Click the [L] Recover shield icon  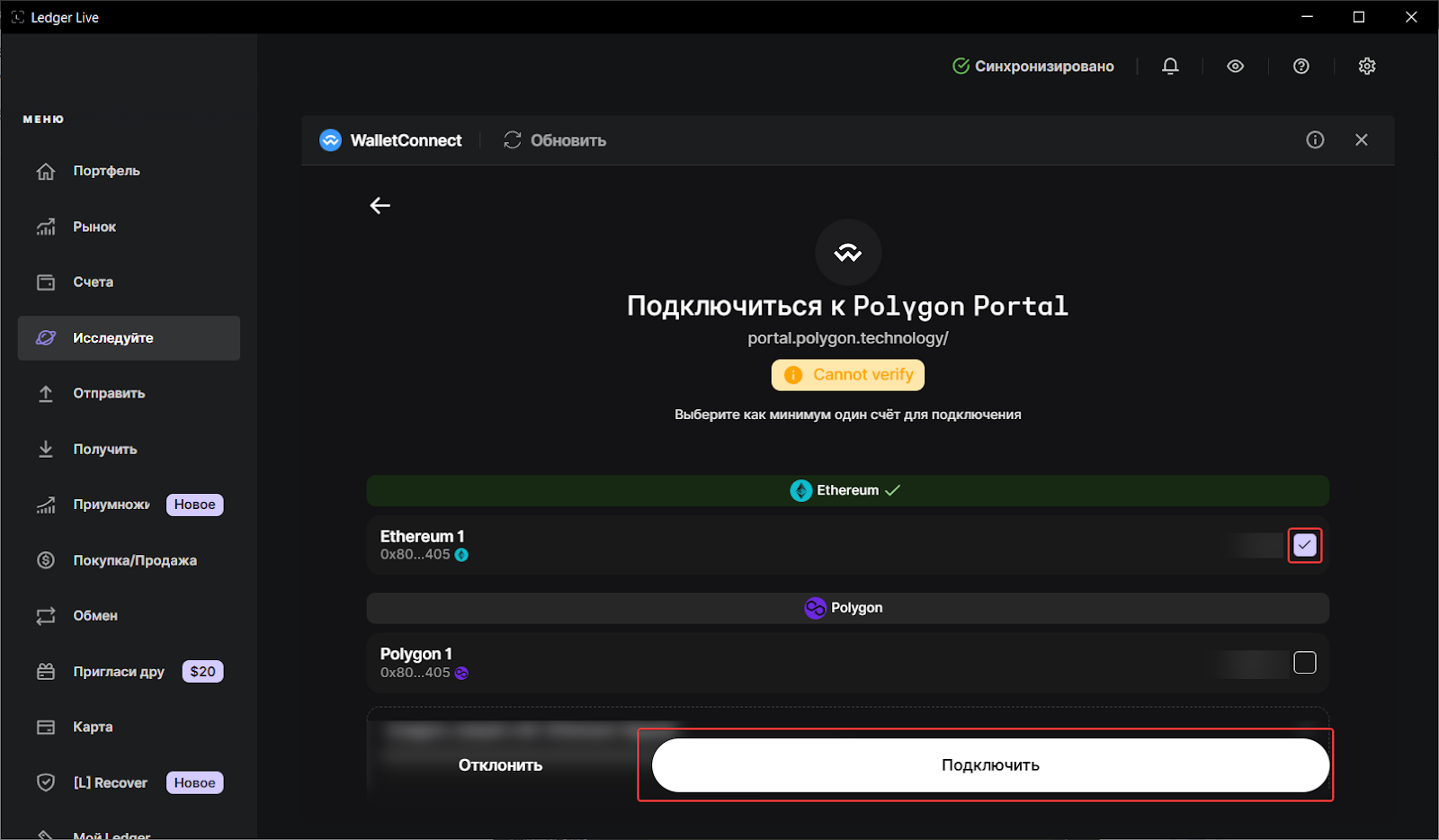point(46,782)
